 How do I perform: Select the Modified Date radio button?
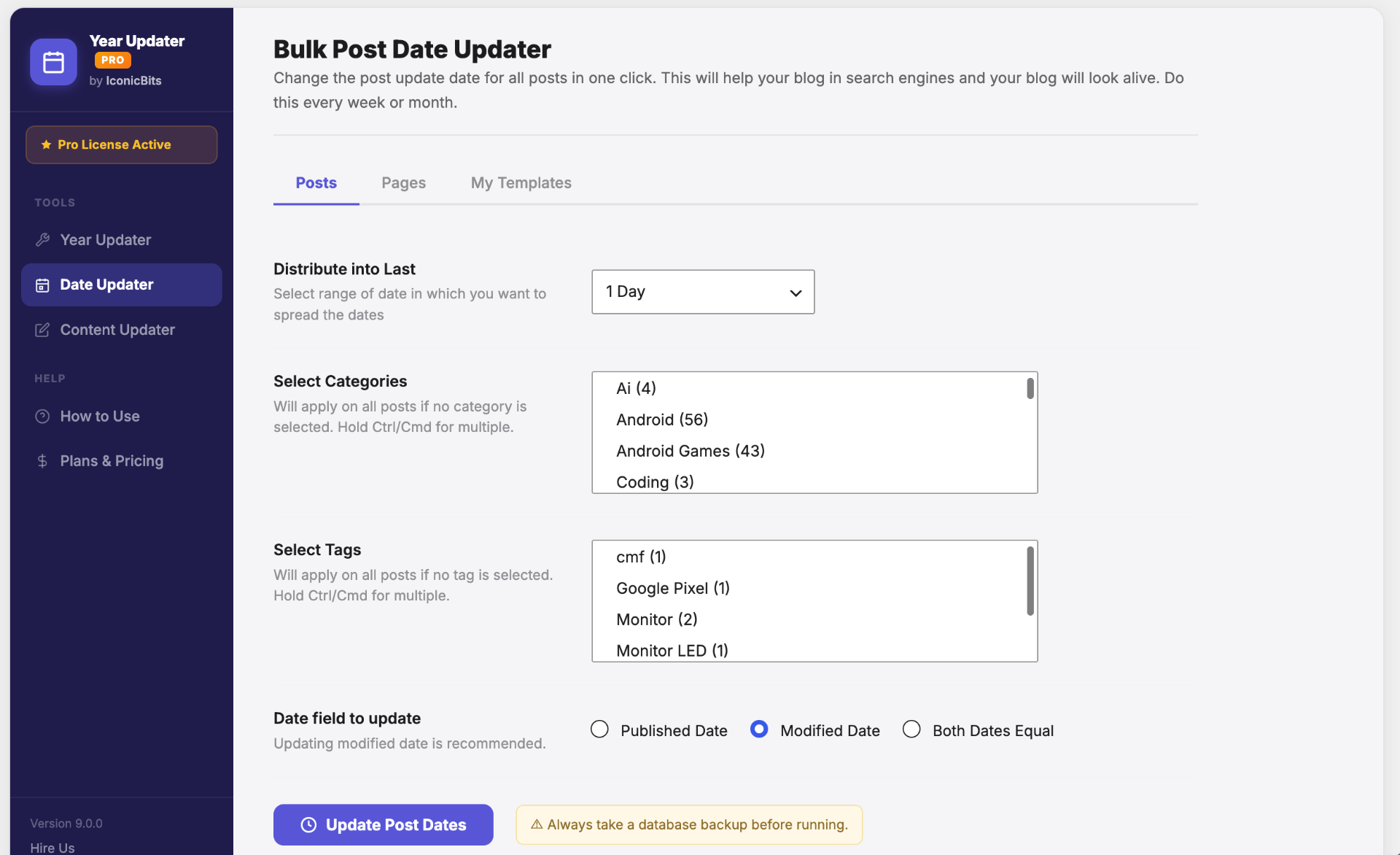tap(759, 730)
